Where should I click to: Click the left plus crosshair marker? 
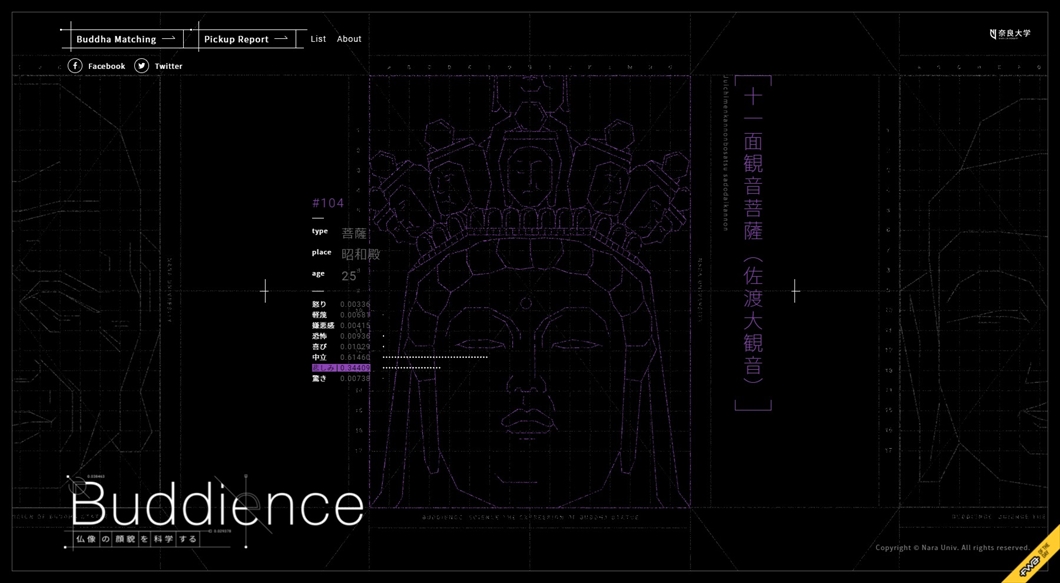264,291
